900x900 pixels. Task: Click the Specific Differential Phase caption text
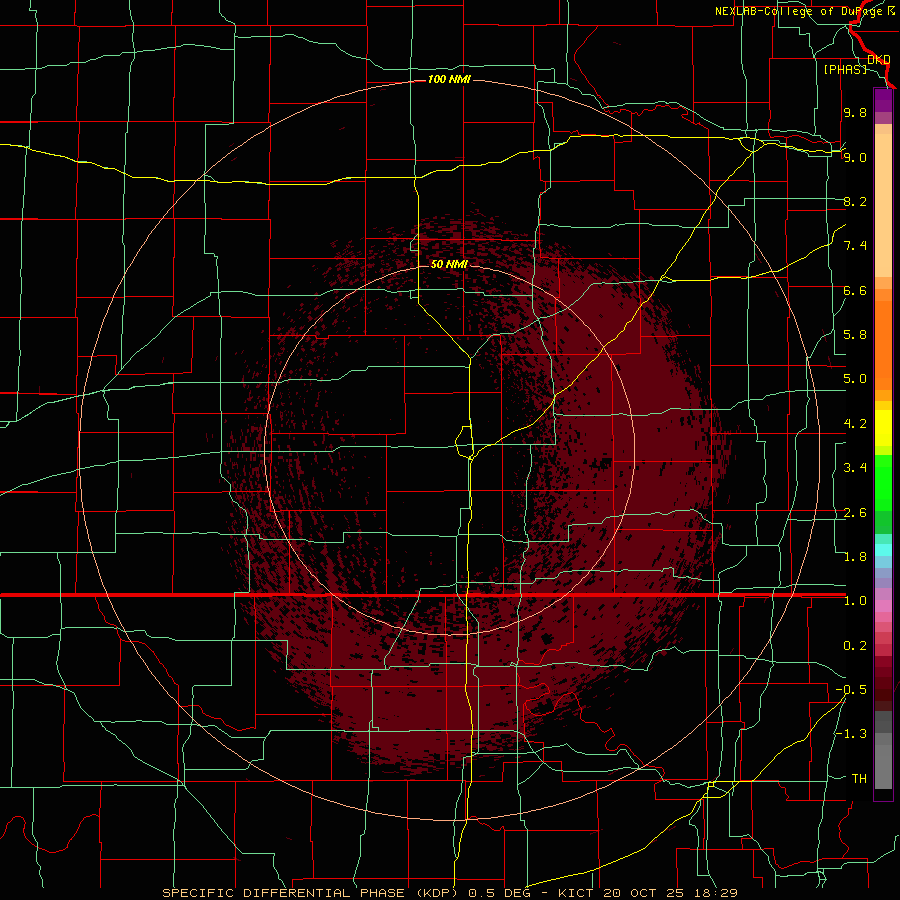449,893
